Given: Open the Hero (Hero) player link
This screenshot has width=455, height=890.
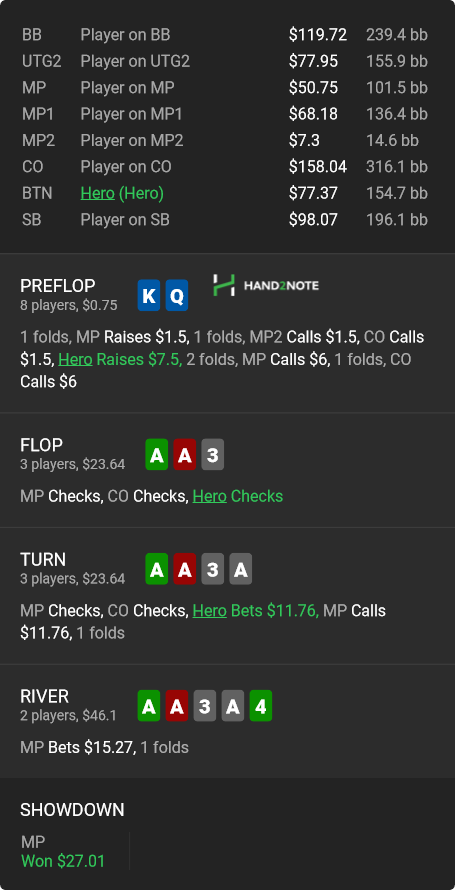Looking at the screenshot, I should tap(122, 194).
